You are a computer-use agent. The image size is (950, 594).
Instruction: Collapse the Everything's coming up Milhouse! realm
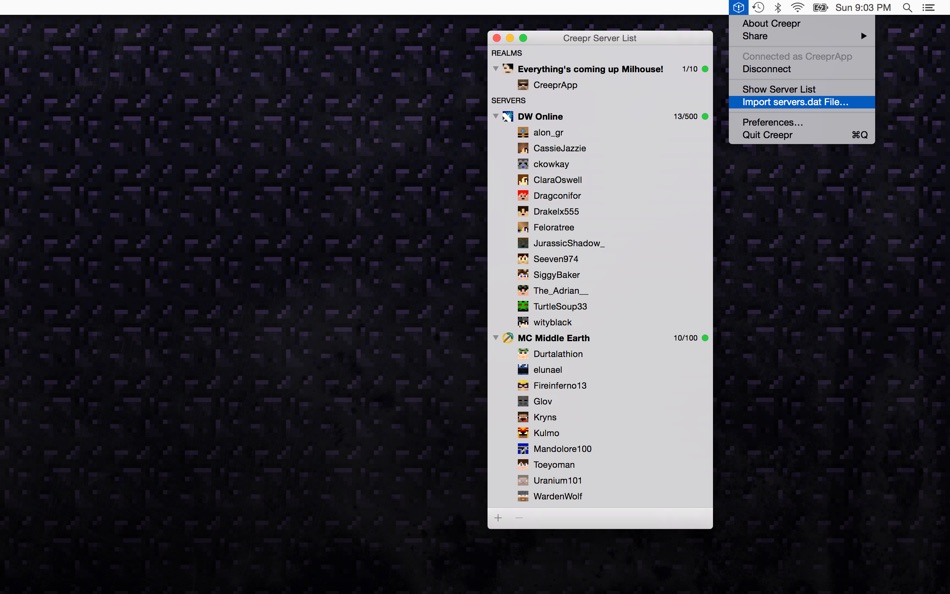(494, 69)
